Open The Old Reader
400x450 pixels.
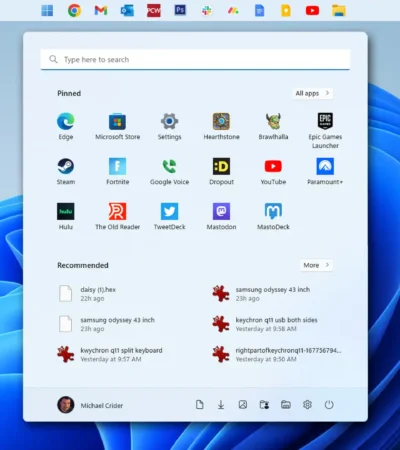coord(117,216)
